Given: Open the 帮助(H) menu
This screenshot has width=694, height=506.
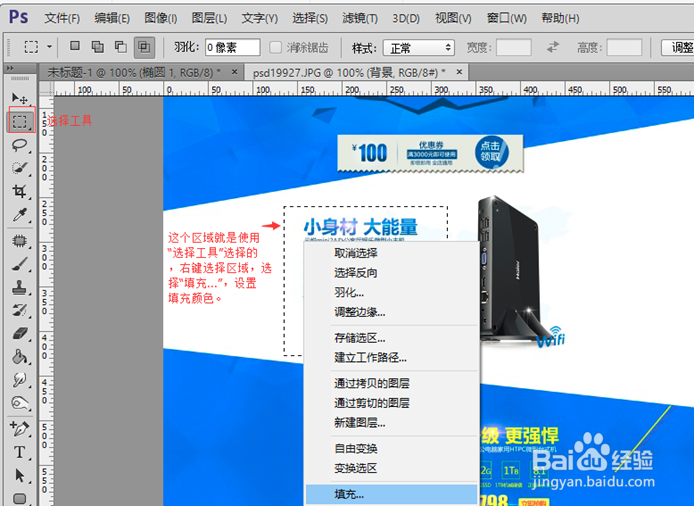Looking at the screenshot, I should point(560,18).
